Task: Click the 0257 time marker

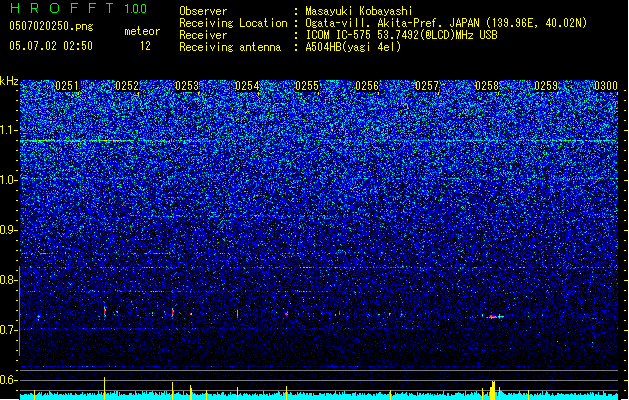Action: 427,86
